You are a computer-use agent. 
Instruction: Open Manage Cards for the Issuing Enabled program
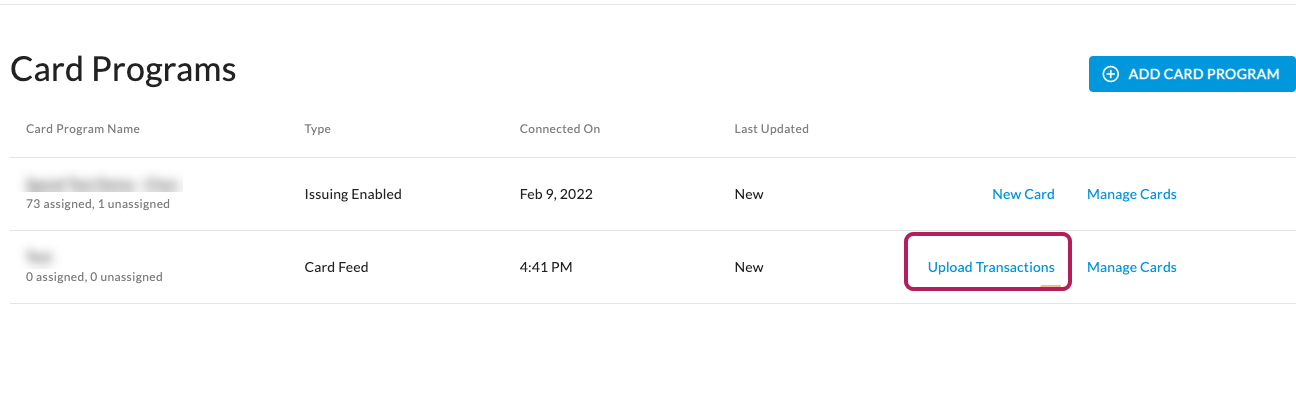(x=1131, y=194)
